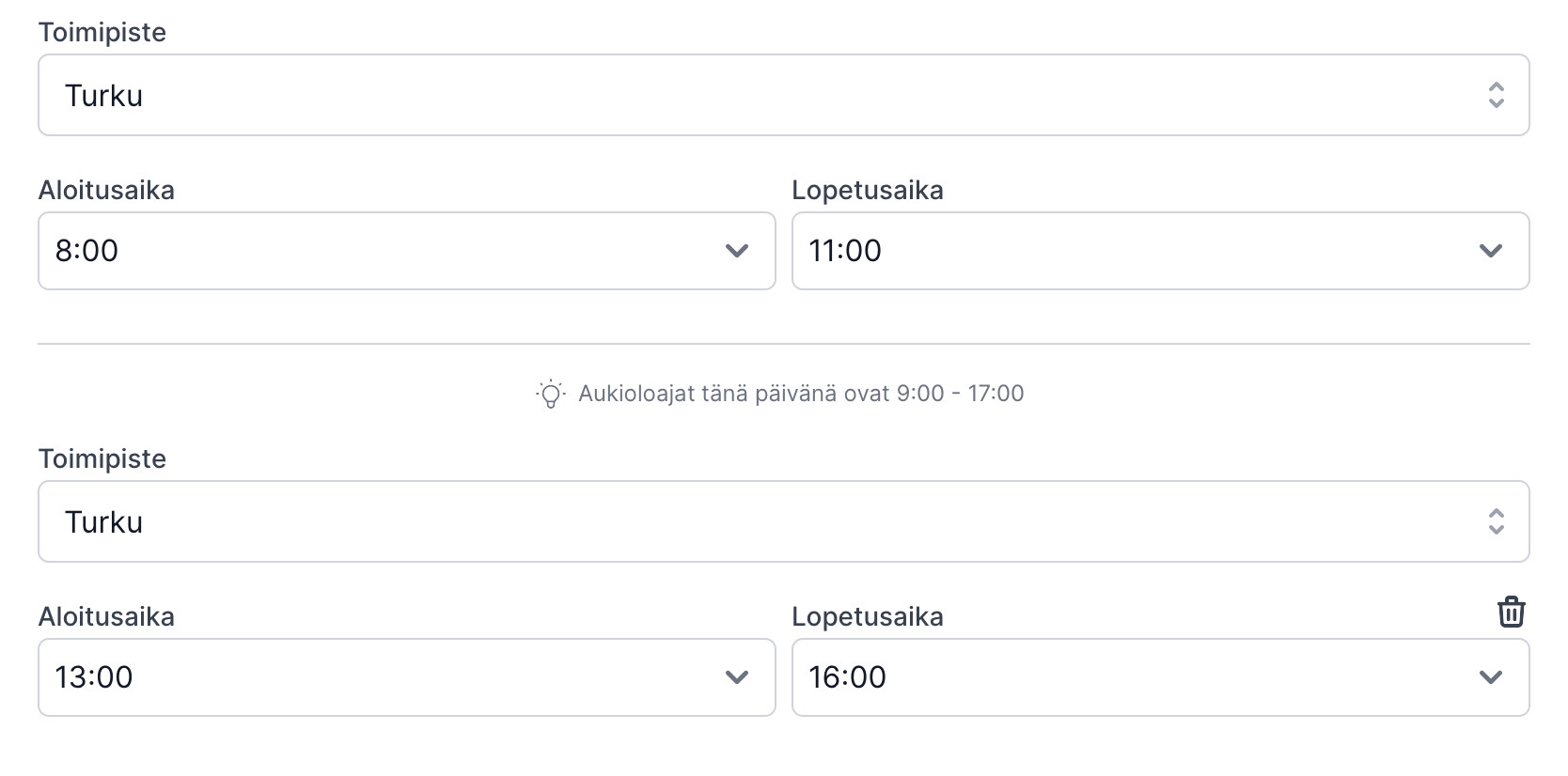Open Aloitusaika dropdown set to 13:00
This screenshot has width=1568, height=776.
click(407, 677)
